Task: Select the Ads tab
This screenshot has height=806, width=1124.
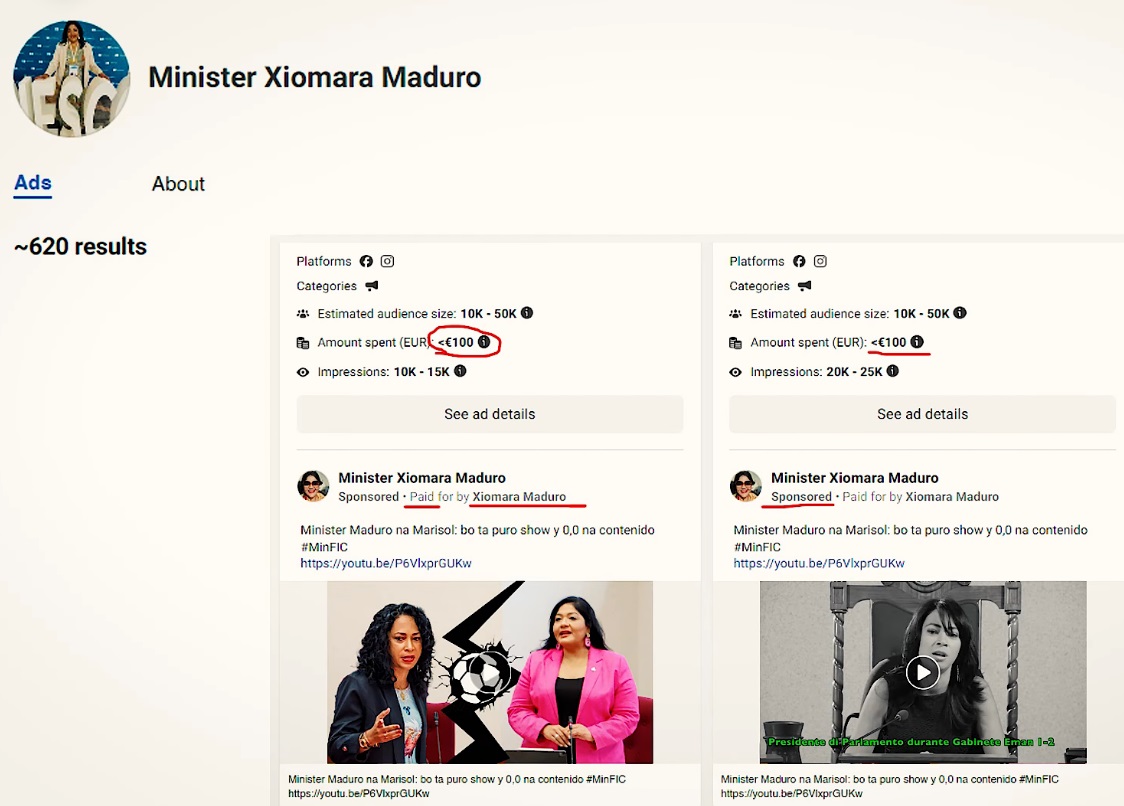Action: tap(33, 184)
